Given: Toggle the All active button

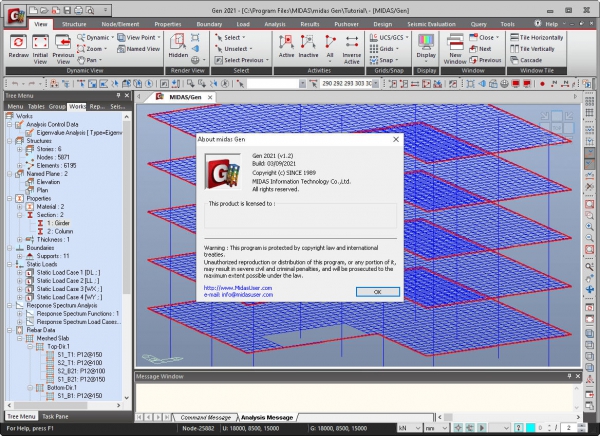Looking at the screenshot, I should (330, 47).
